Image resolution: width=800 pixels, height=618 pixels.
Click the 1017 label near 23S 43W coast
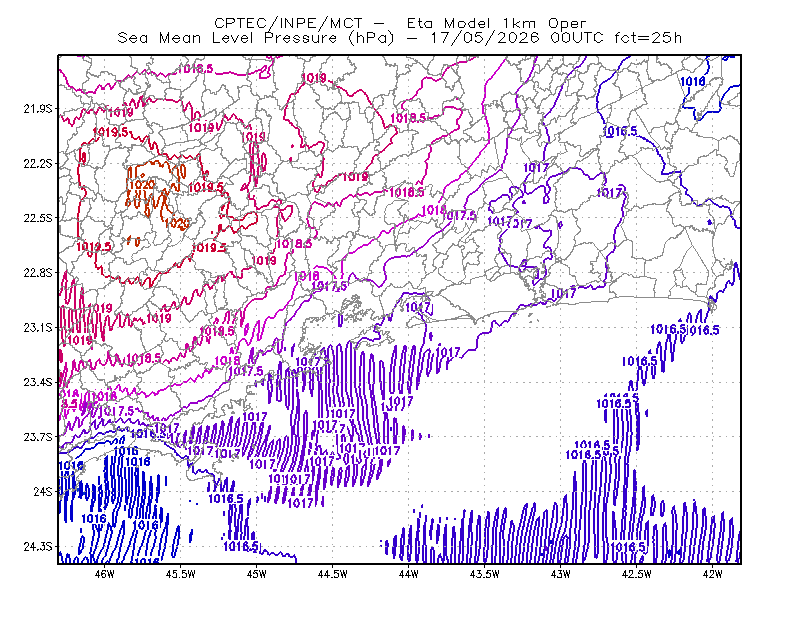point(564,293)
